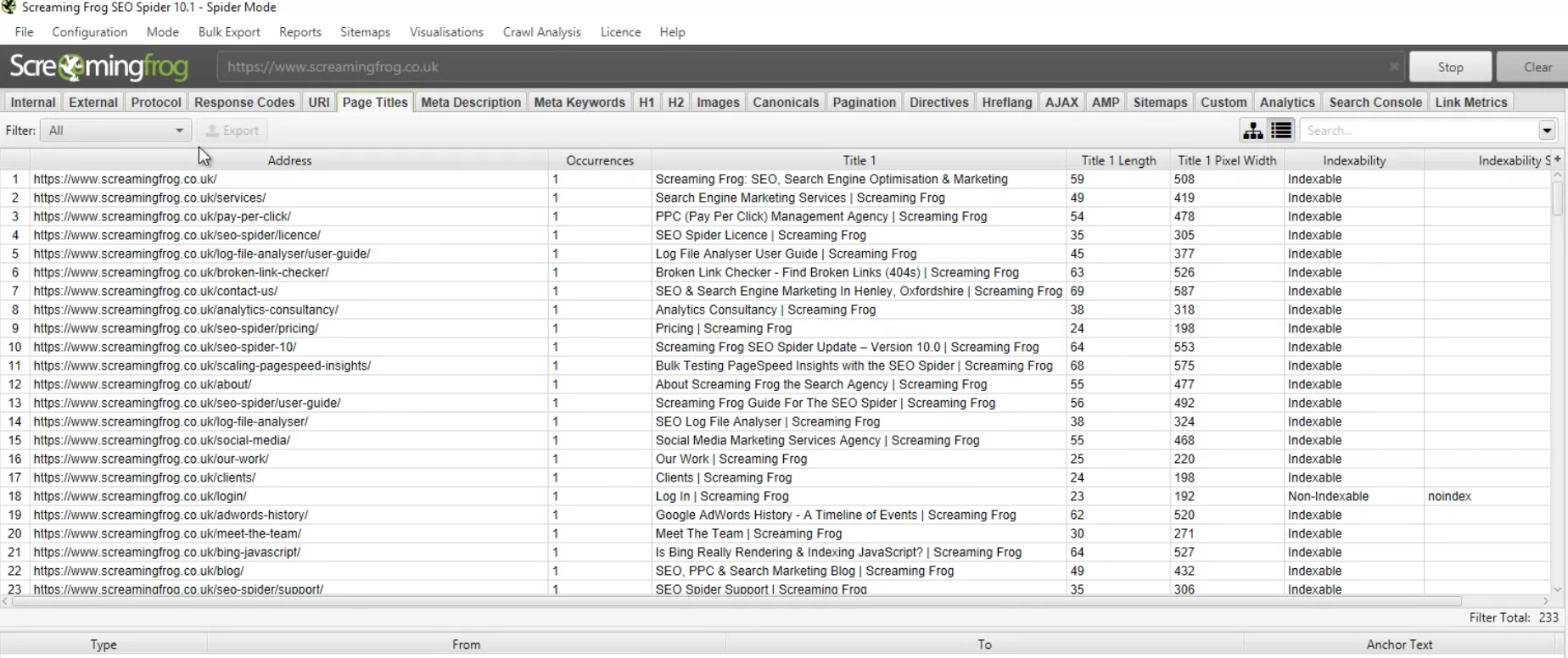Switch to the Internal tab
The width and height of the screenshot is (1568, 658).
pos(32,102)
